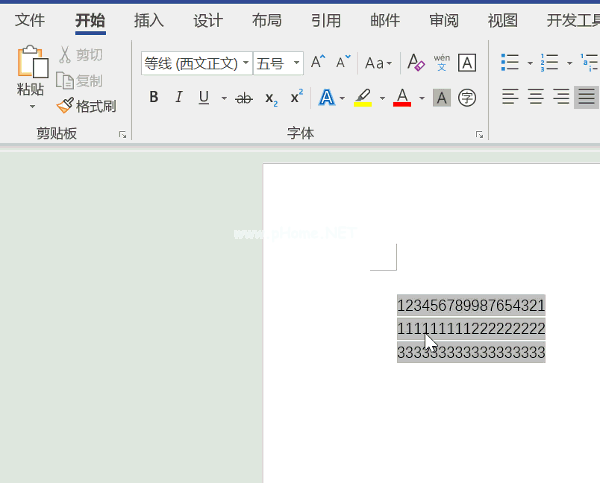Switch to the 插入 (Insert) tab
The image size is (600, 483).
click(149, 20)
